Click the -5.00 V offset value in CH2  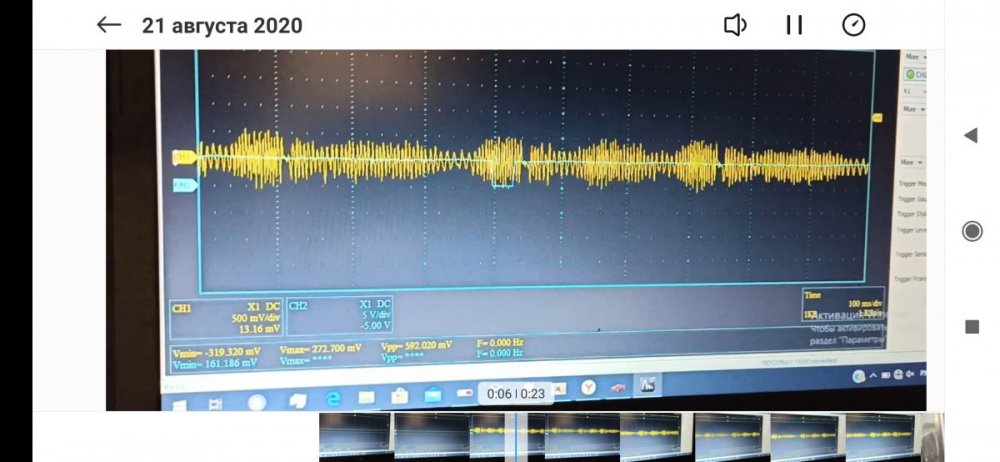tap(375, 325)
